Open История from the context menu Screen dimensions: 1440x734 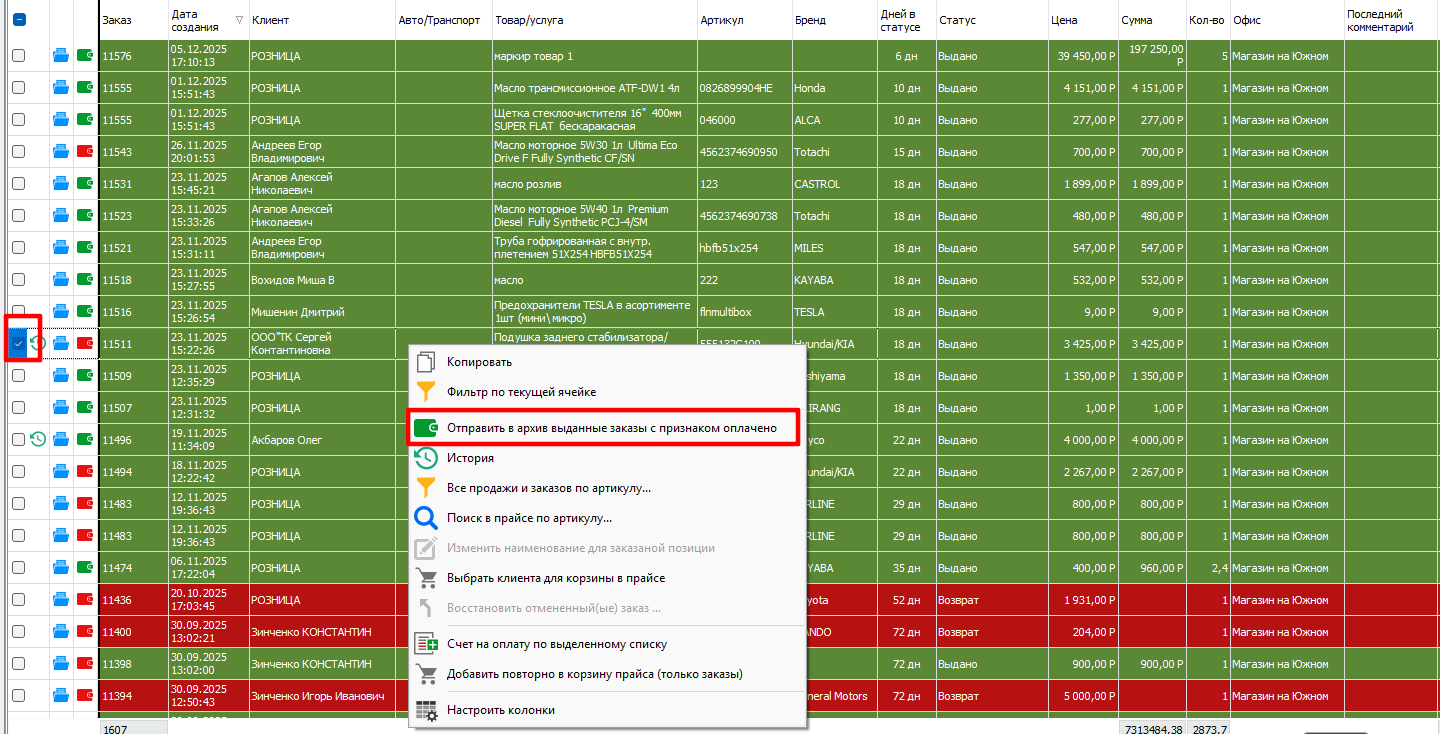pyautogui.click(x=470, y=458)
